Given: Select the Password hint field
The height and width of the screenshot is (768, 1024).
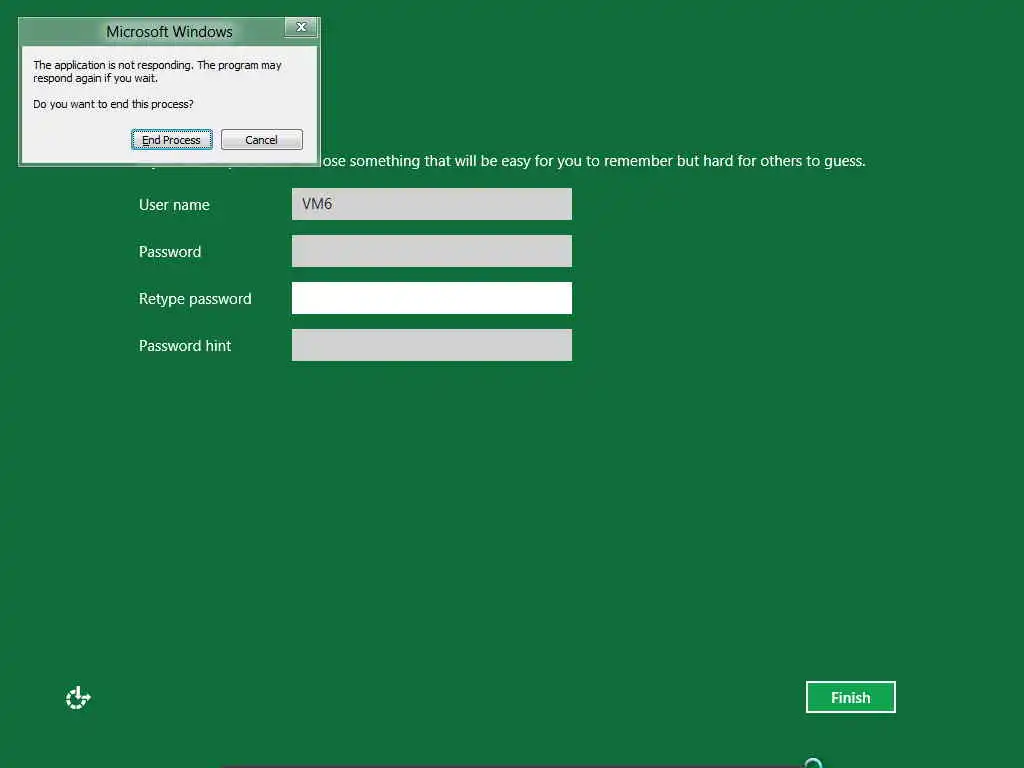Looking at the screenshot, I should (432, 345).
